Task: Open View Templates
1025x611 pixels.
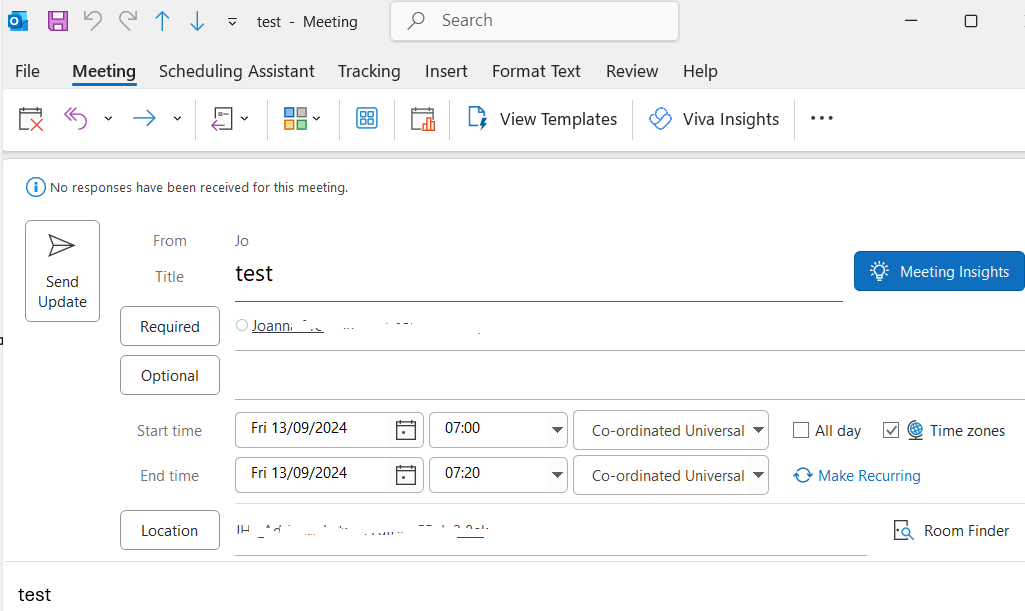Action: tap(542, 119)
